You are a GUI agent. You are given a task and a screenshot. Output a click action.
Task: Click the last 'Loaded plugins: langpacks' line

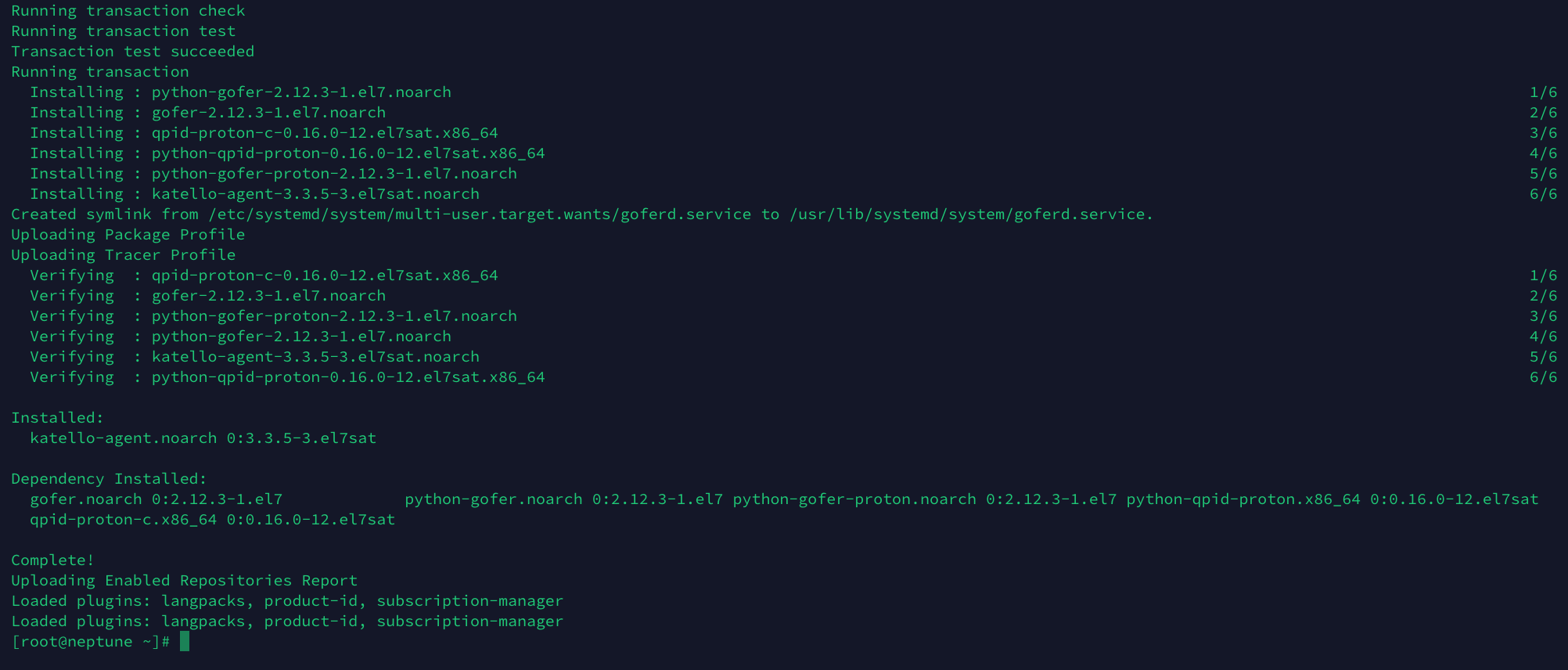[287, 621]
